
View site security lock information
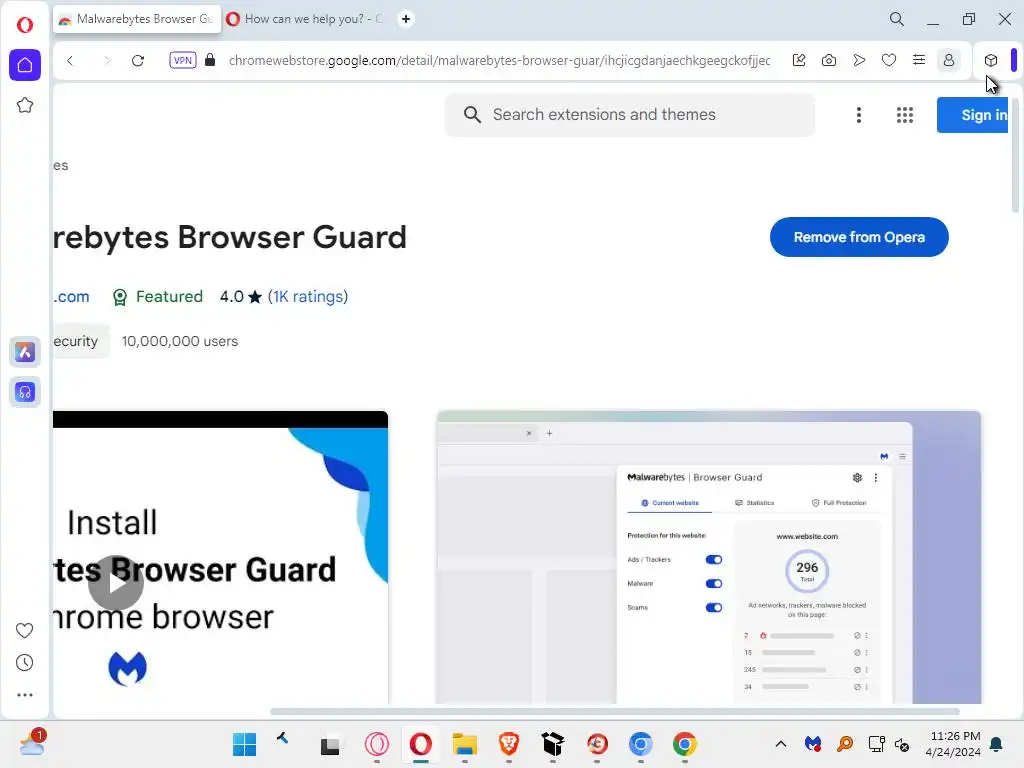click(210, 60)
